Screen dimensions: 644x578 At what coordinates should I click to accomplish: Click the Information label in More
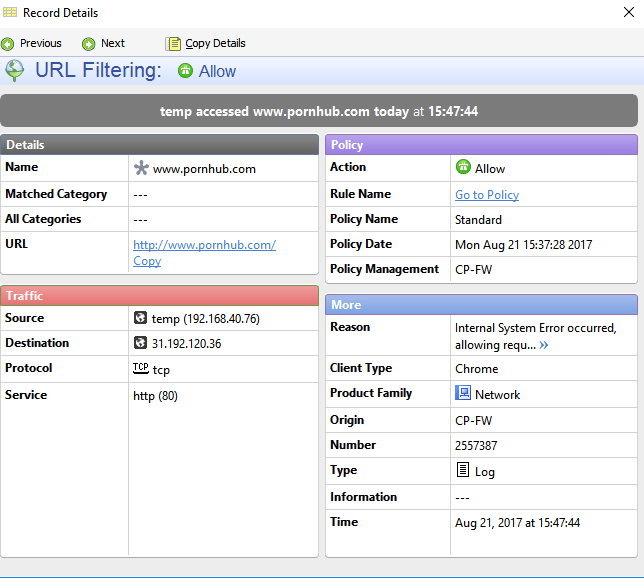[x=363, y=497]
